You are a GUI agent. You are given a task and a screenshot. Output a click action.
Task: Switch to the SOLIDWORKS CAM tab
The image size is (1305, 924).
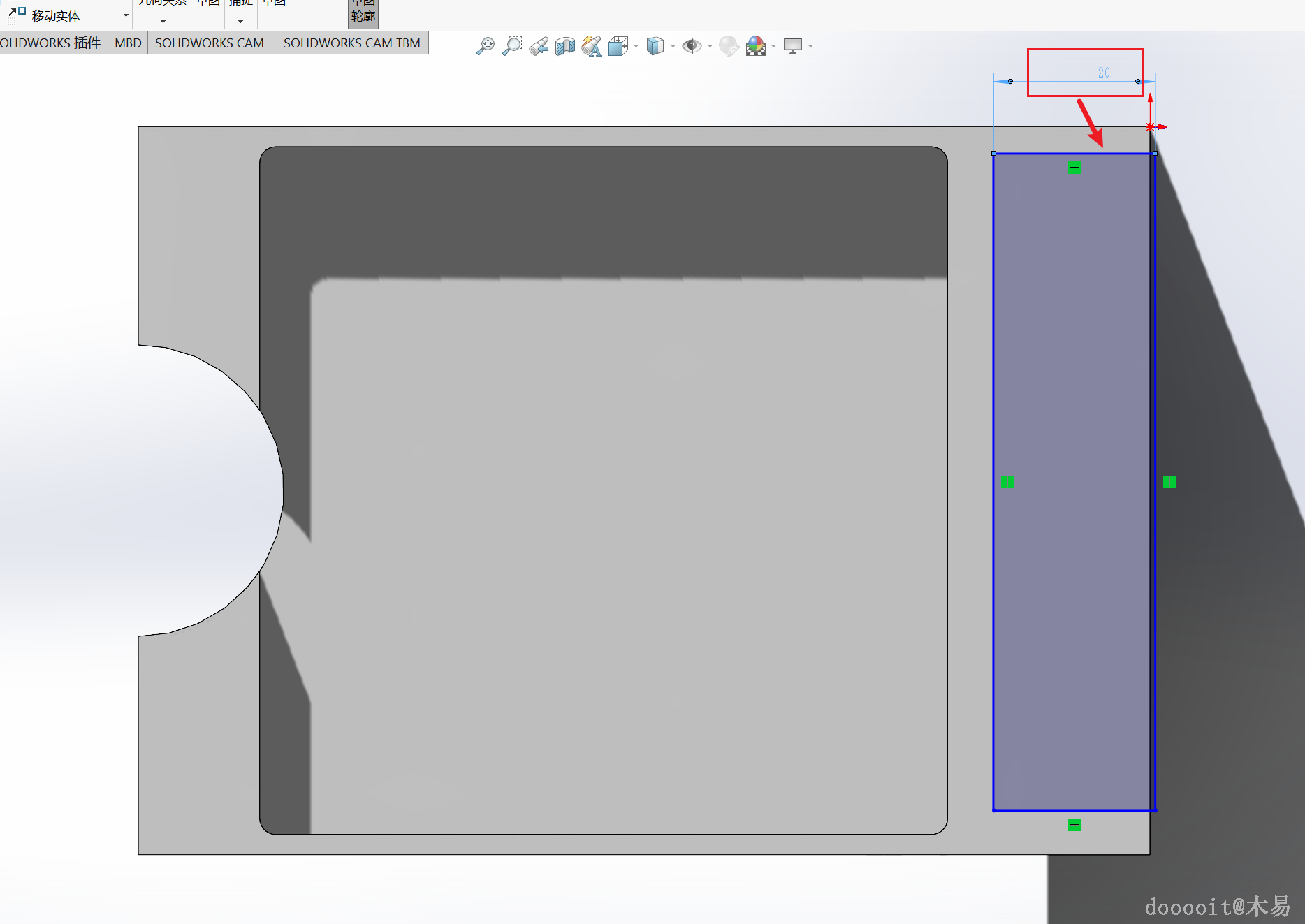tap(210, 43)
